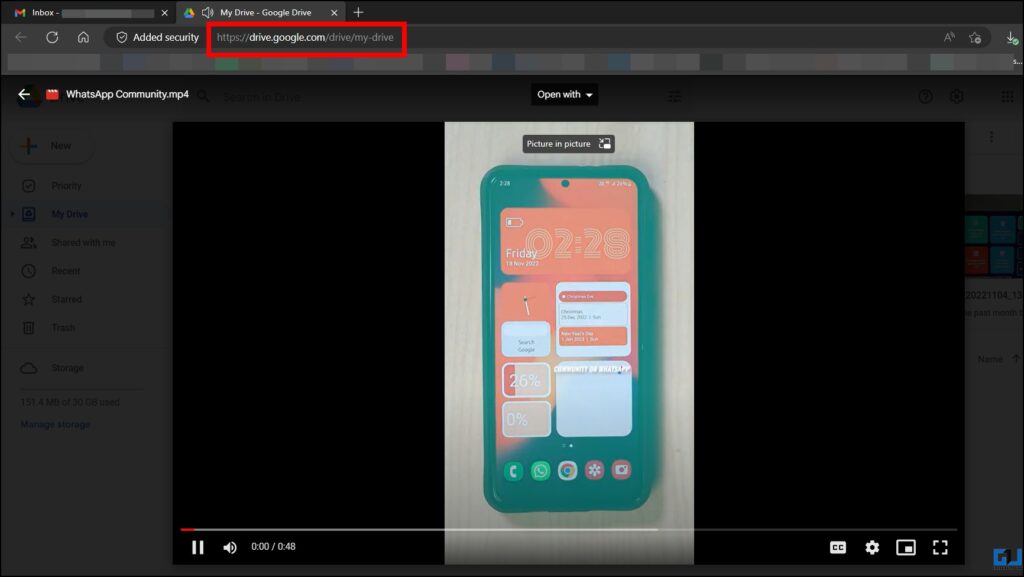Viewport: 1024px width, 577px height.
Task: Open Drive settings gear
Action: (x=956, y=97)
